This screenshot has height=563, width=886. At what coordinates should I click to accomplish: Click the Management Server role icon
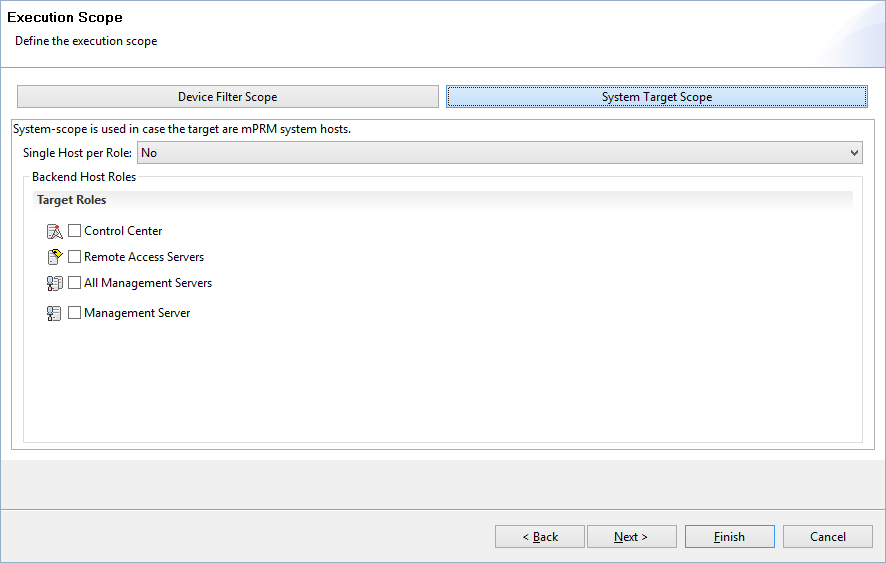coord(54,313)
